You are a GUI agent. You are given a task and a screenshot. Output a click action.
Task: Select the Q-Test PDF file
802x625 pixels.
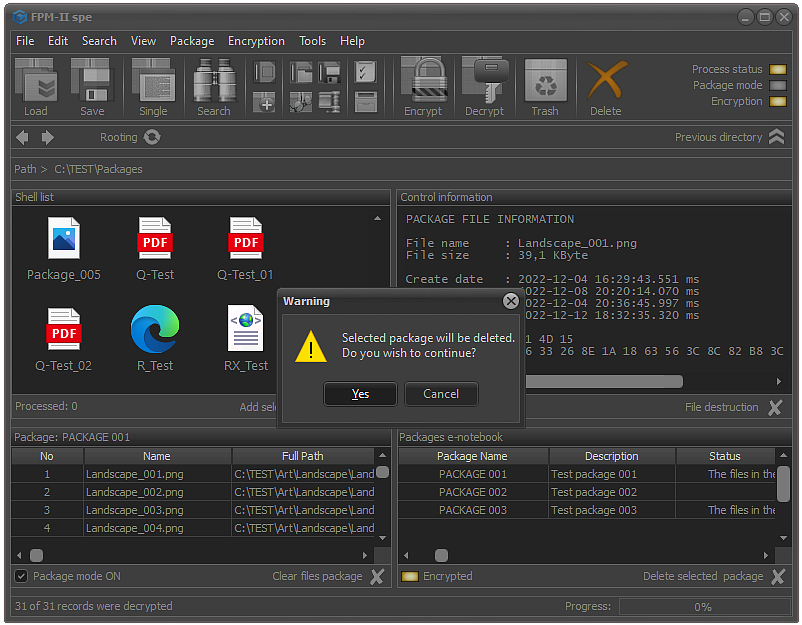pyautogui.click(x=155, y=249)
